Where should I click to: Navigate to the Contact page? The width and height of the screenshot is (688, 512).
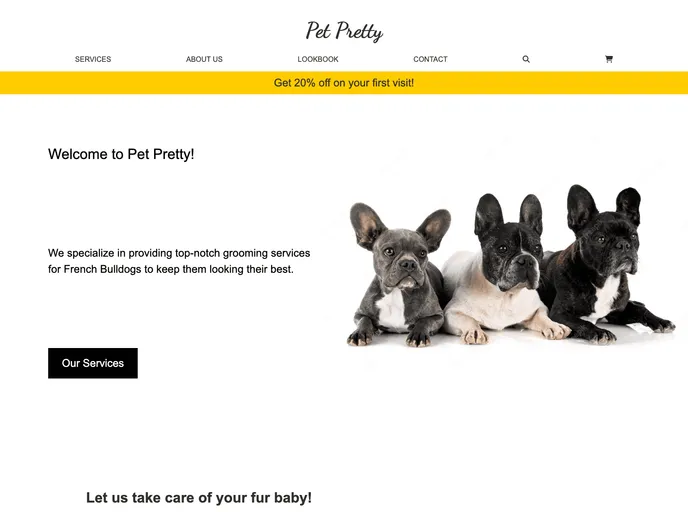click(430, 59)
